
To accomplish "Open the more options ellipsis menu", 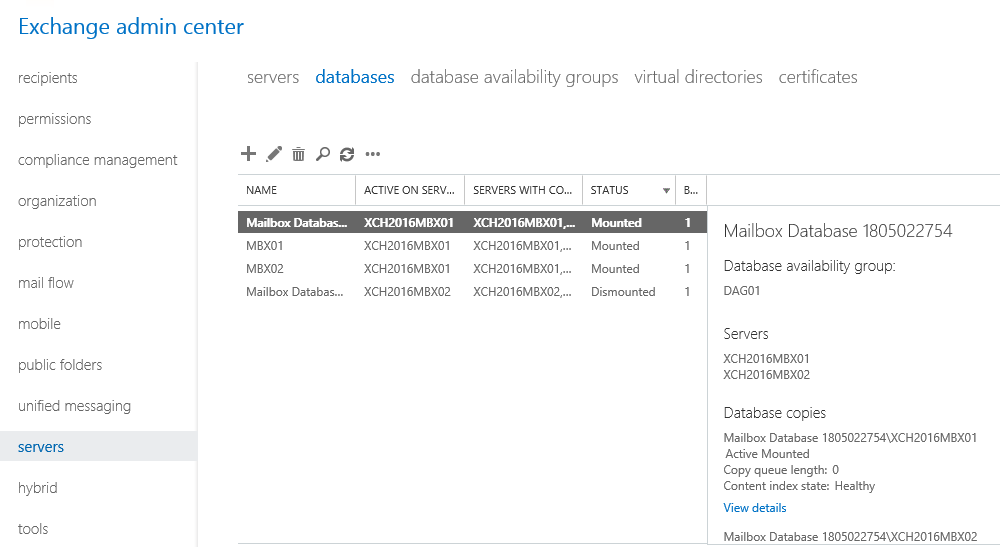I will coord(372,154).
